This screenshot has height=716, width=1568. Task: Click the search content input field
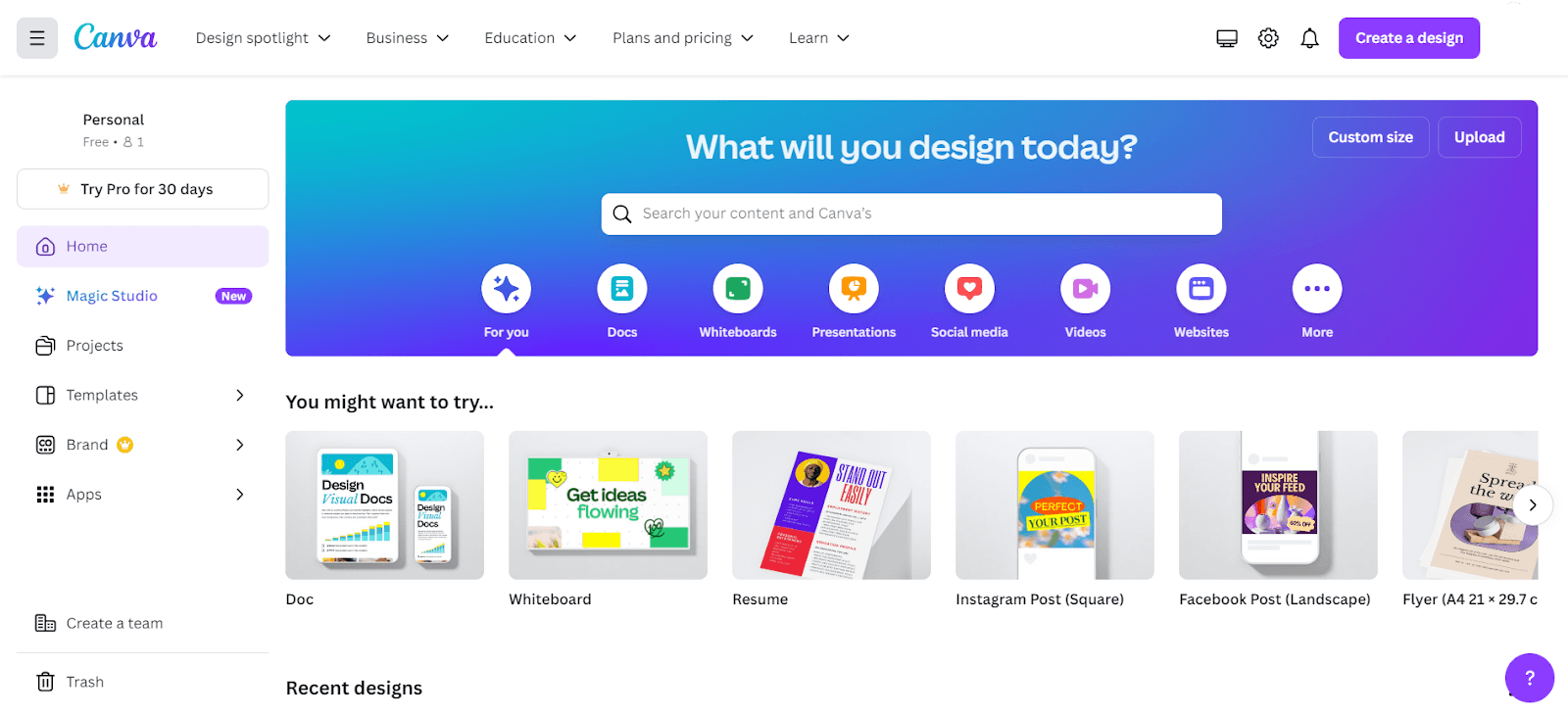[x=911, y=214]
